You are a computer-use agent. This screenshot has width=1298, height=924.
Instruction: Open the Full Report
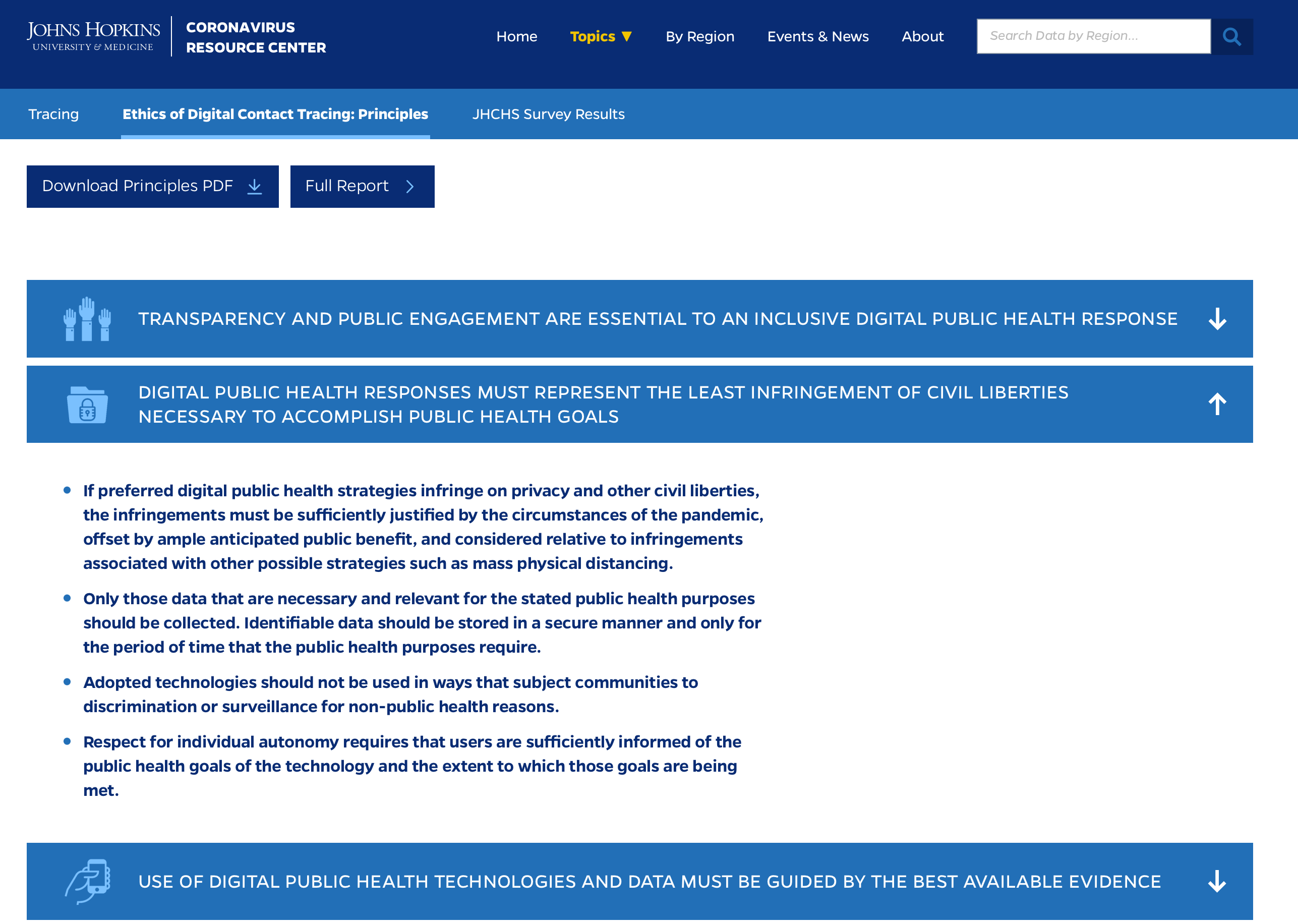pos(362,186)
